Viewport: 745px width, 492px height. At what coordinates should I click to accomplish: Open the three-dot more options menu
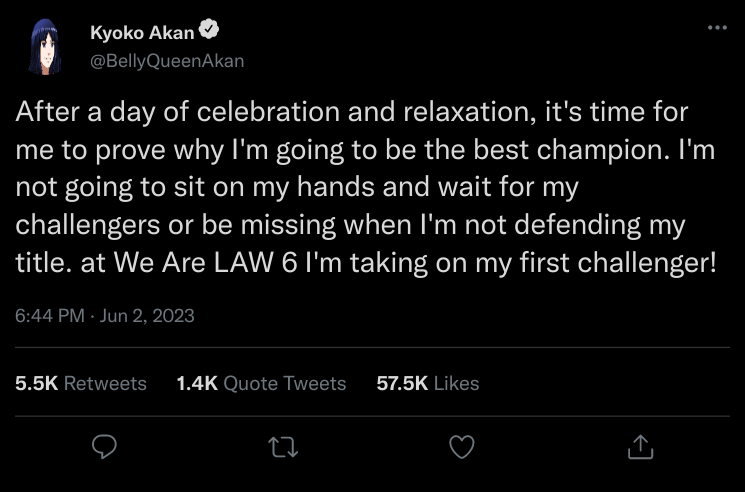pyautogui.click(x=717, y=28)
